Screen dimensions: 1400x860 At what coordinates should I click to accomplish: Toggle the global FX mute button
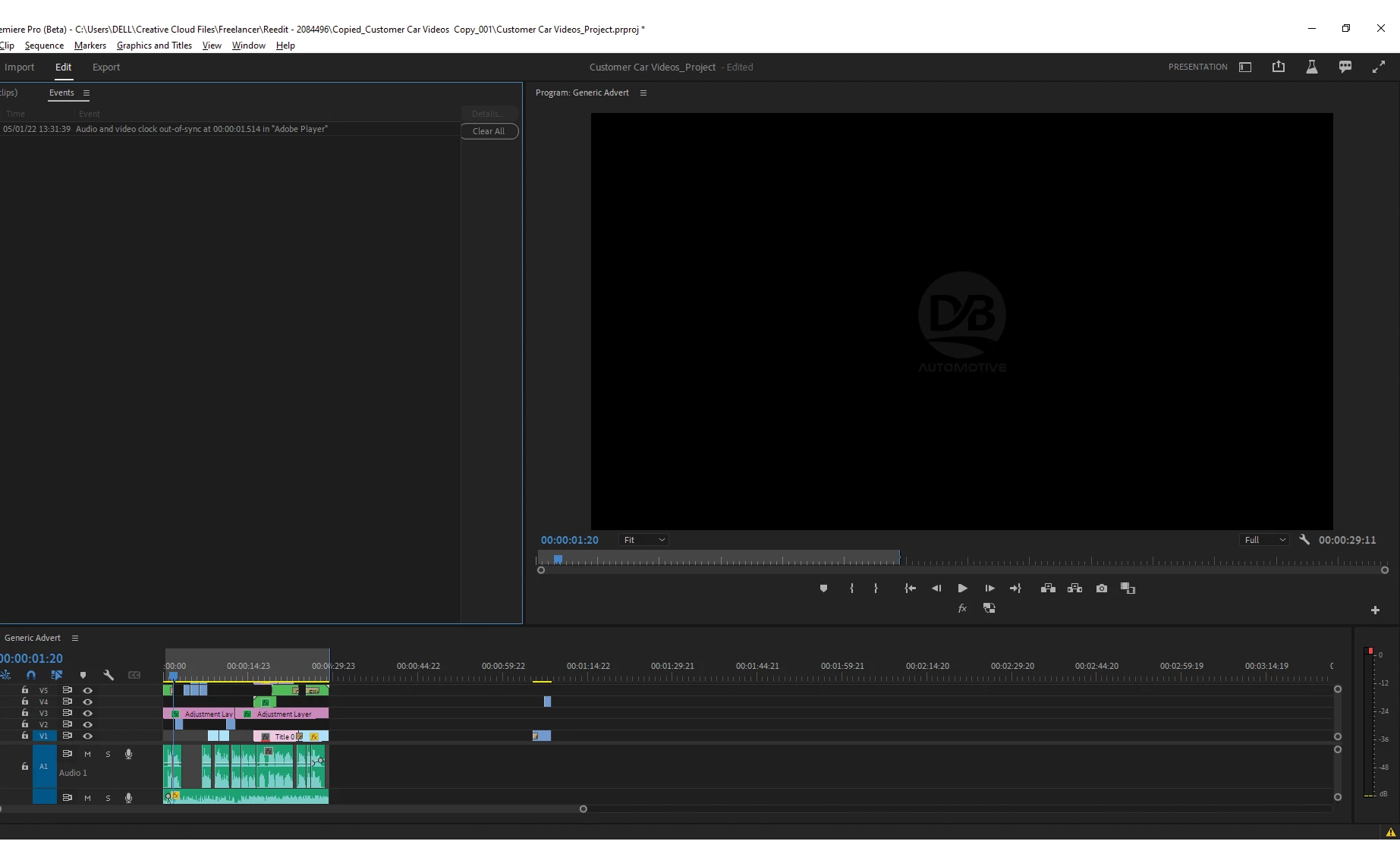click(962, 608)
